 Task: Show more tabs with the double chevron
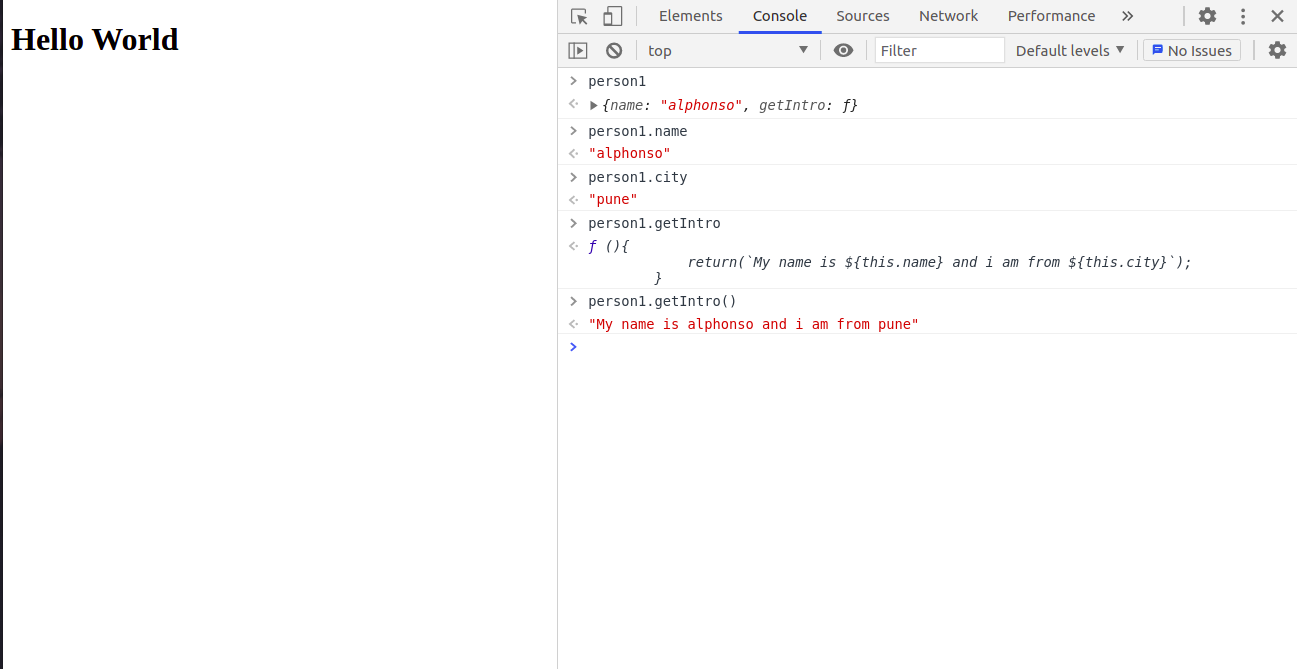tap(1127, 16)
